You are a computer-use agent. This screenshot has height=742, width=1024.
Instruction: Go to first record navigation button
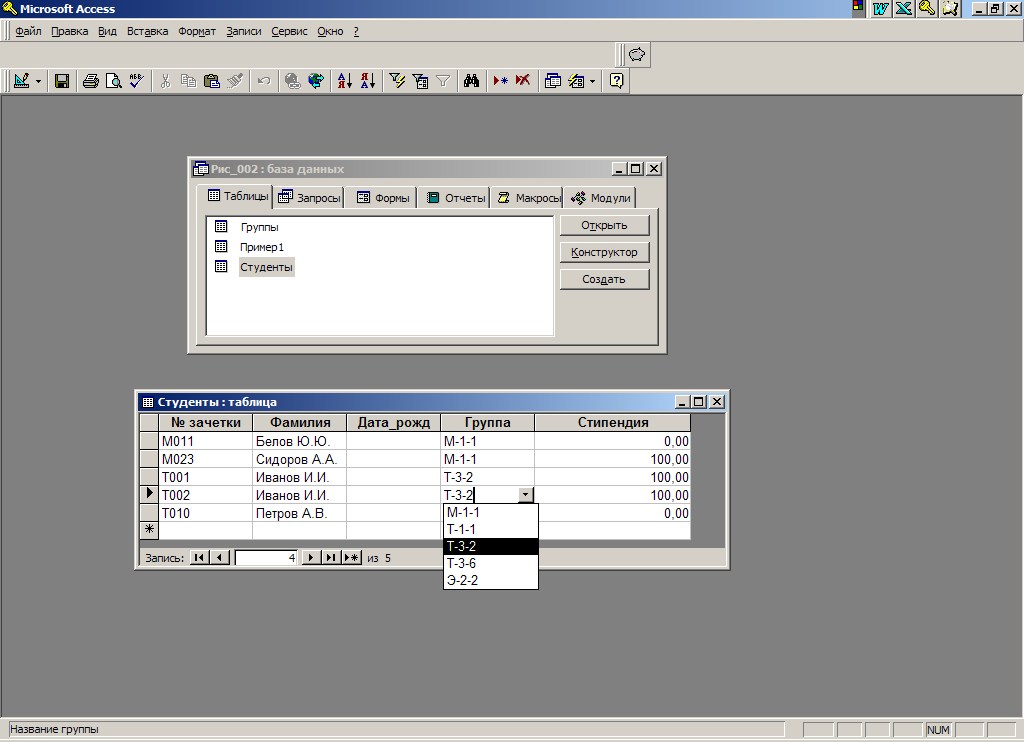point(199,558)
